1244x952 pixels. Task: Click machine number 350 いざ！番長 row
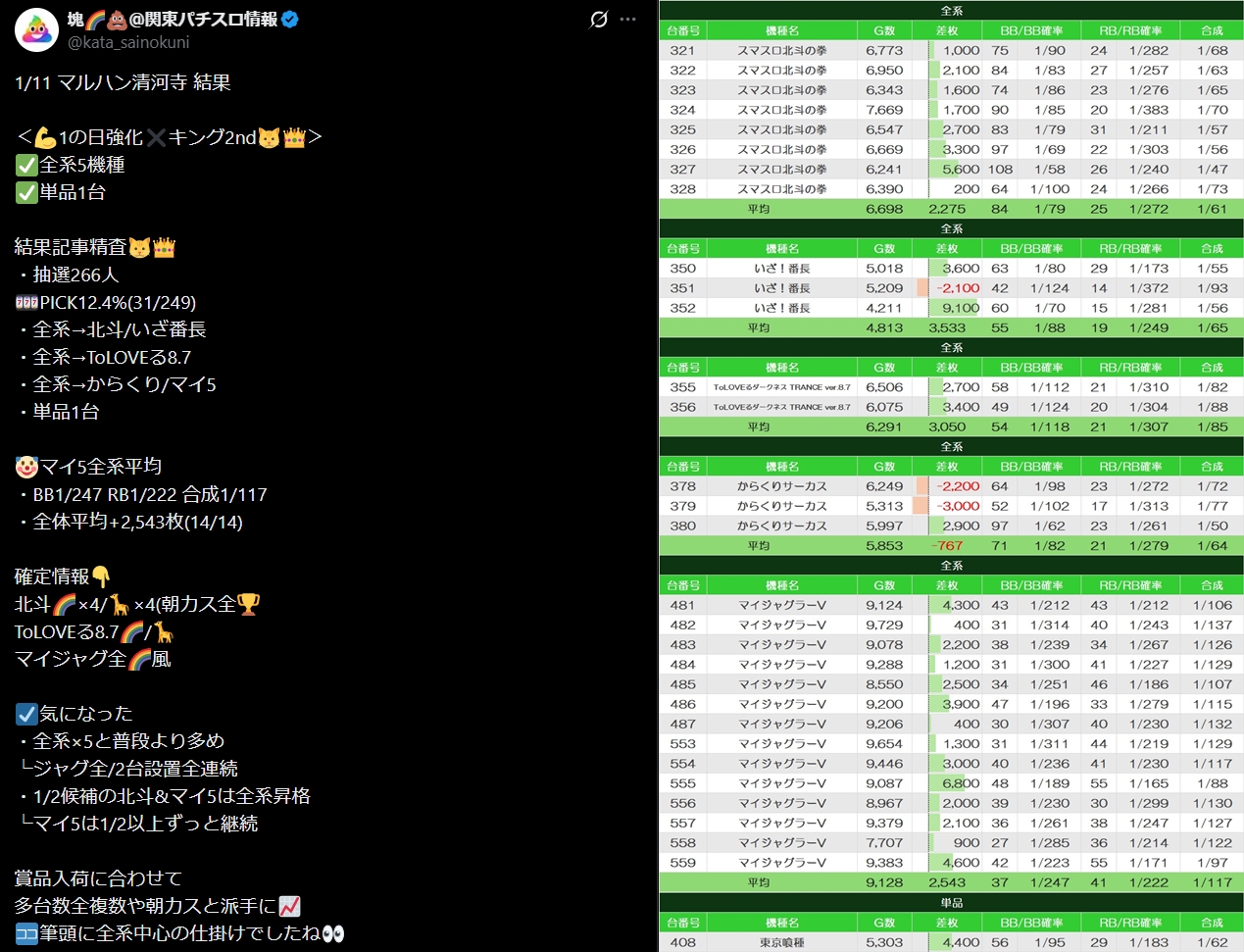tap(683, 268)
